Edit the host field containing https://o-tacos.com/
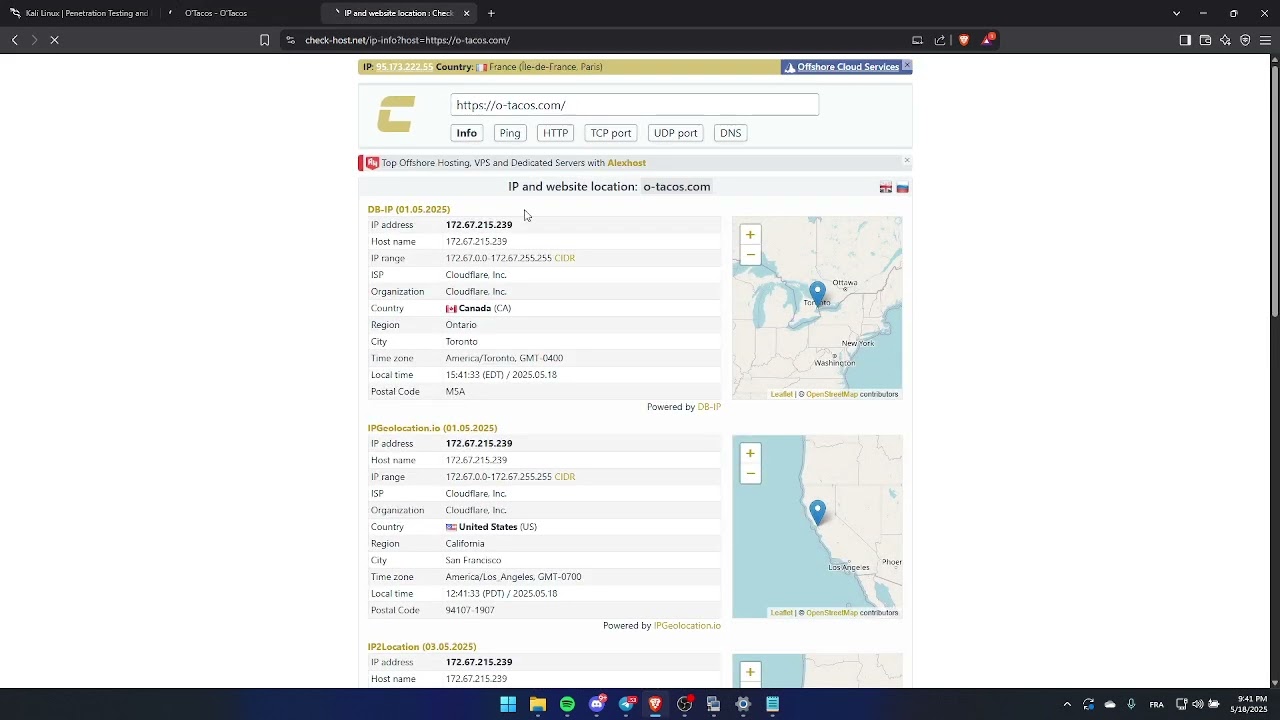The image size is (1280, 720). tap(635, 105)
